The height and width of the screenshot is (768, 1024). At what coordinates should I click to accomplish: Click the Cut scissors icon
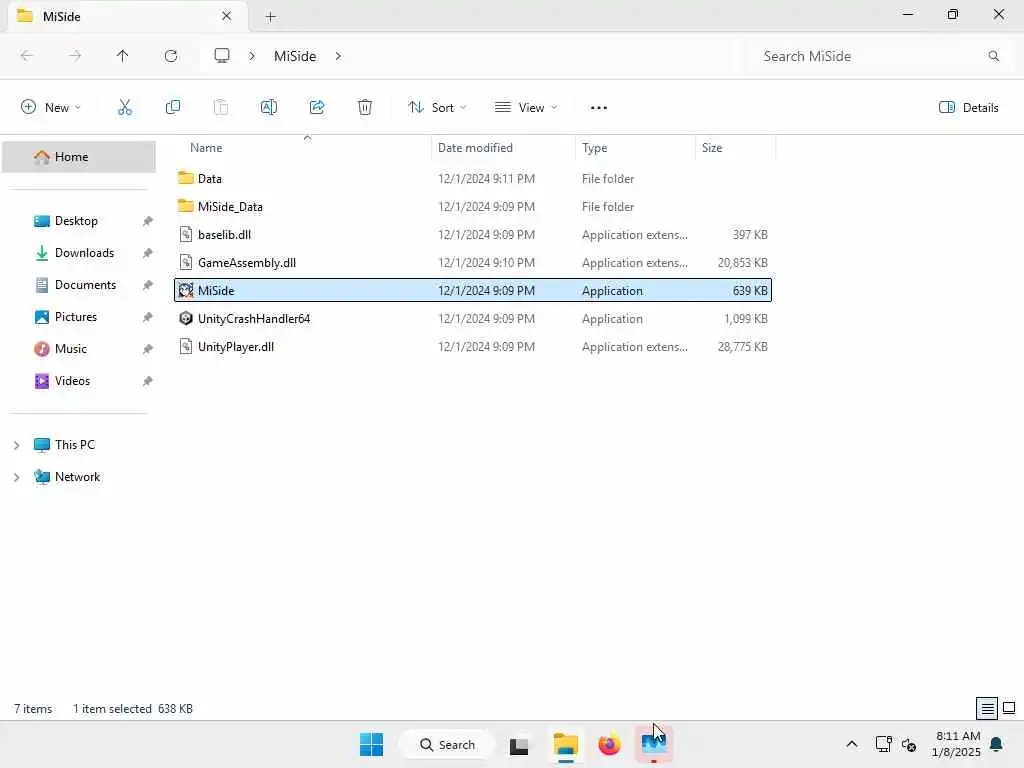coord(124,107)
